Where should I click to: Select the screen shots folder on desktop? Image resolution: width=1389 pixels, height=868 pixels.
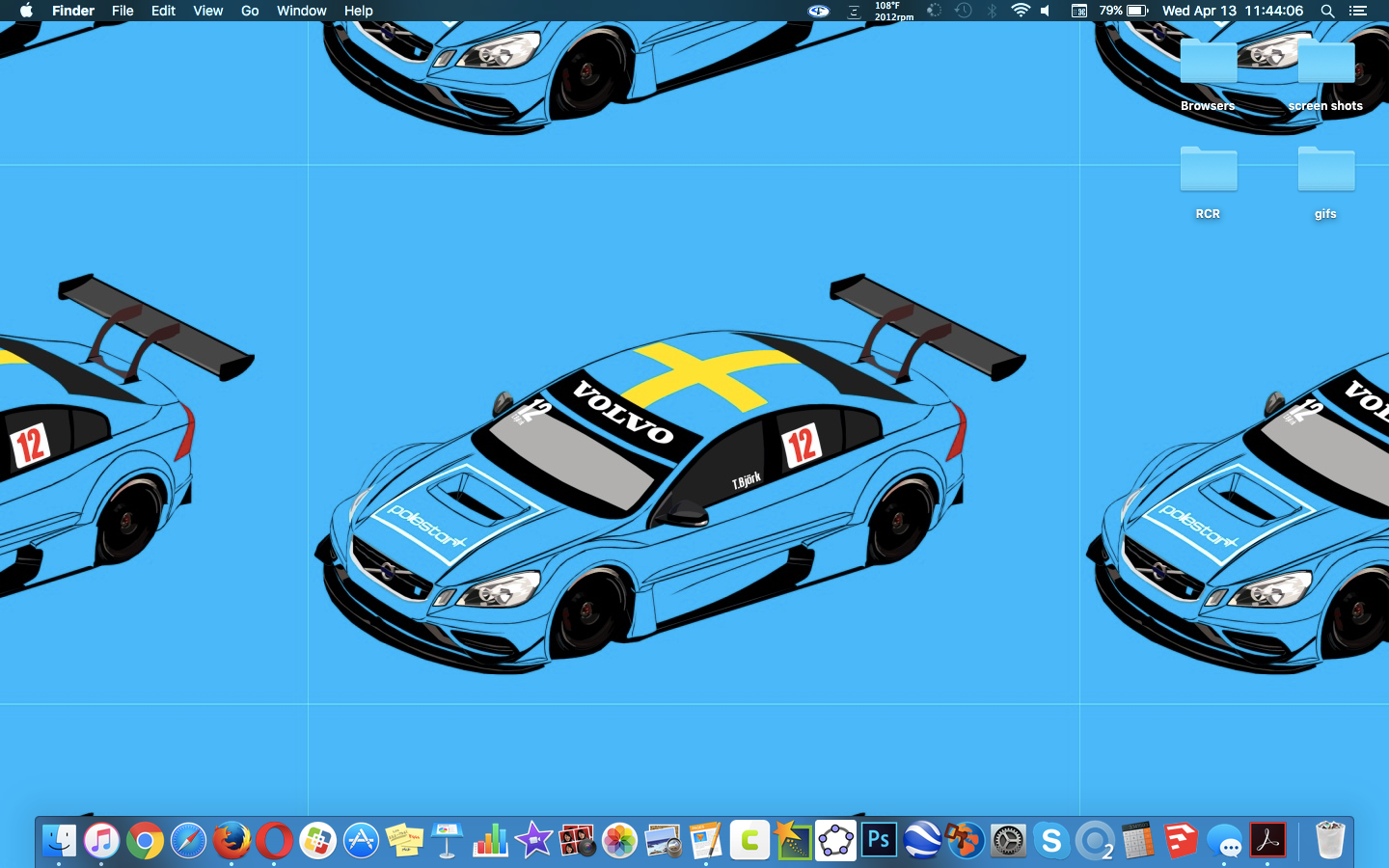[x=1325, y=75]
